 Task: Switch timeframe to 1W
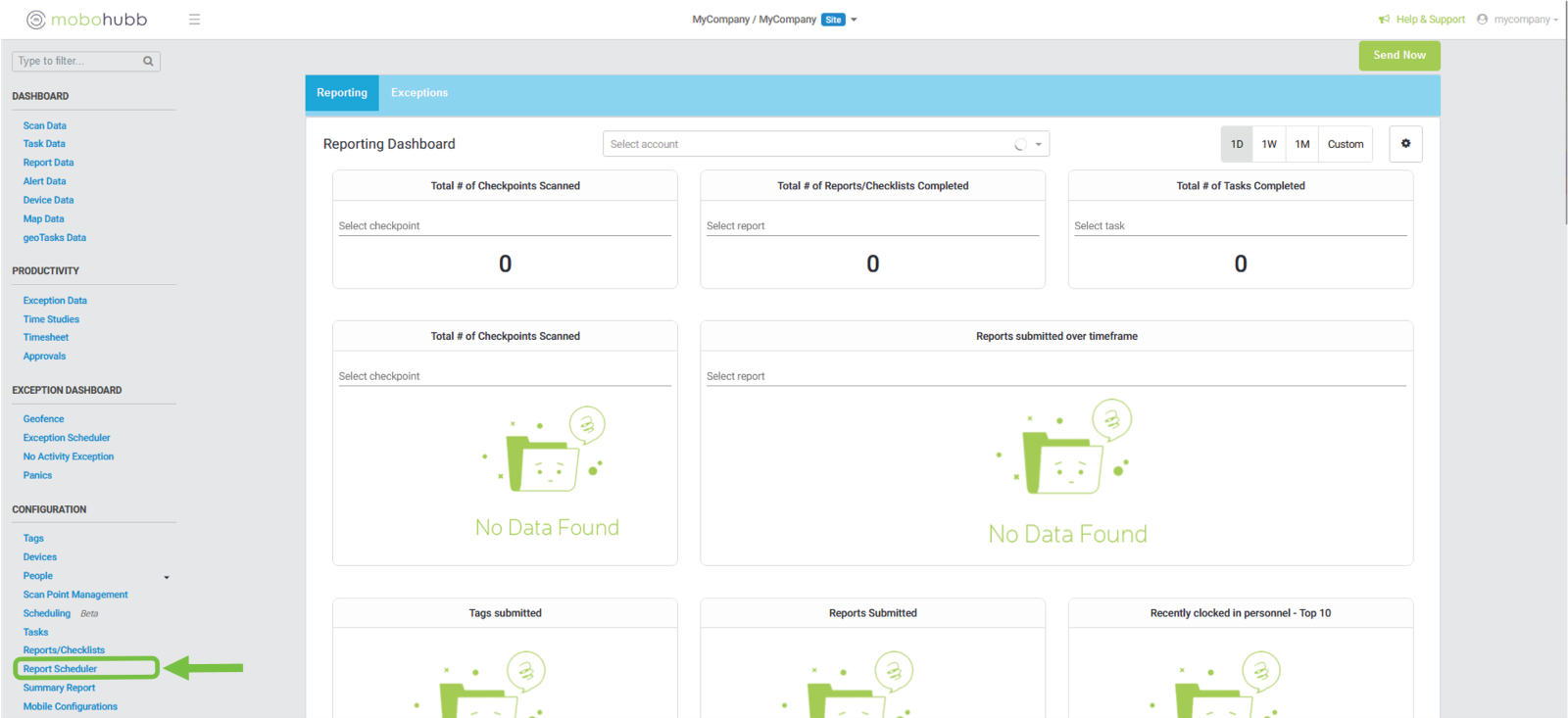(x=1269, y=144)
